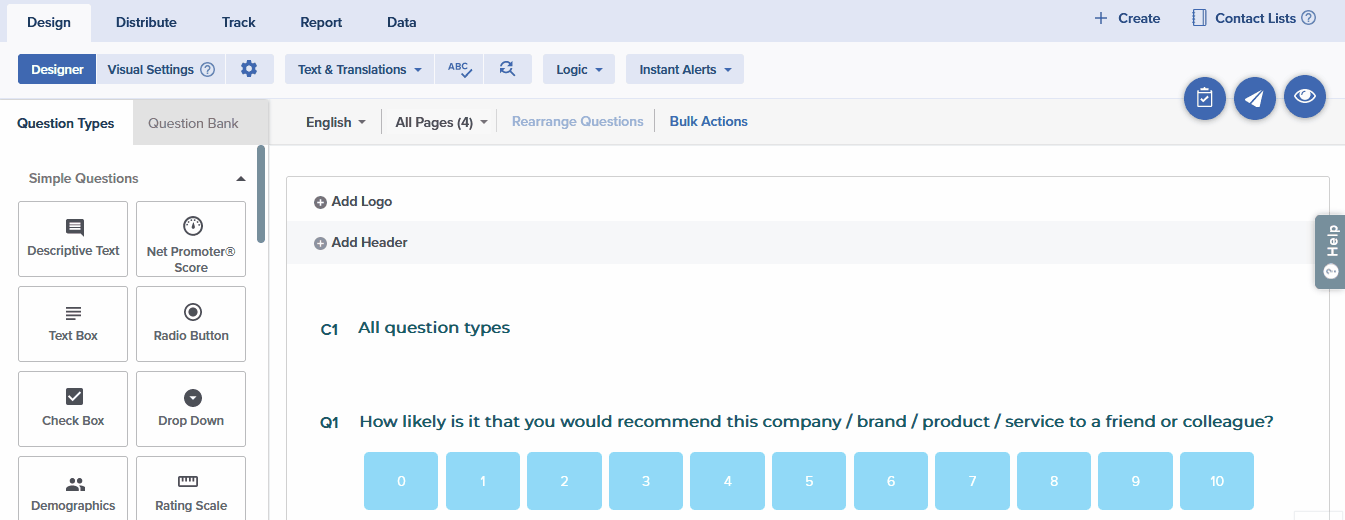
Task: Click the find and replace icon
Action: click(x=507, y=69)
